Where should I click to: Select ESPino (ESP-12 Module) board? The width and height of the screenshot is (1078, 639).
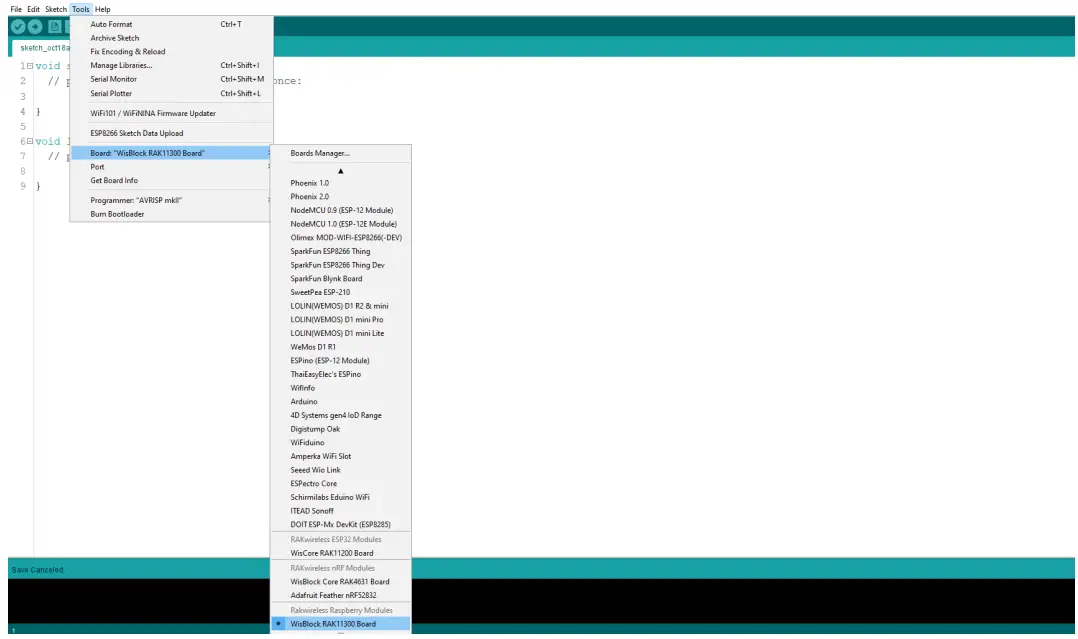click(x=341, y=361)
